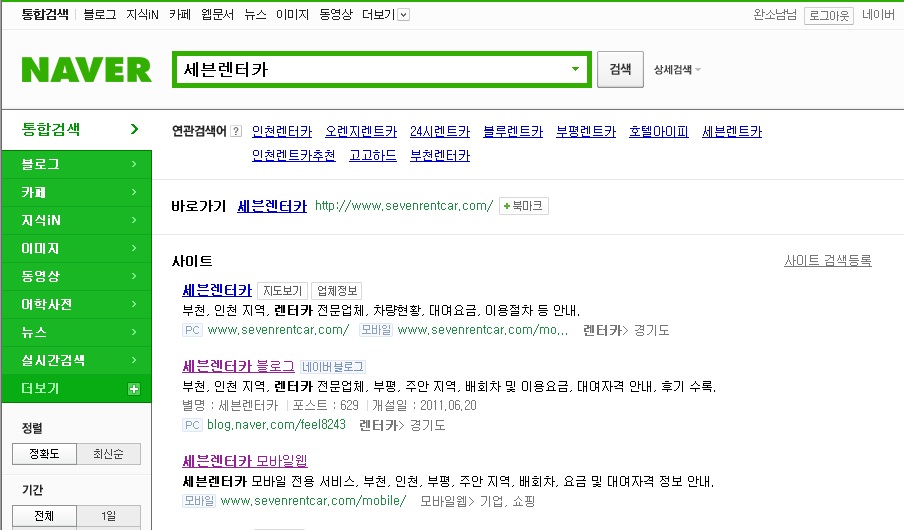Click related search 인천렌터카
Screen dimensions: 904x530
[282, 131]
